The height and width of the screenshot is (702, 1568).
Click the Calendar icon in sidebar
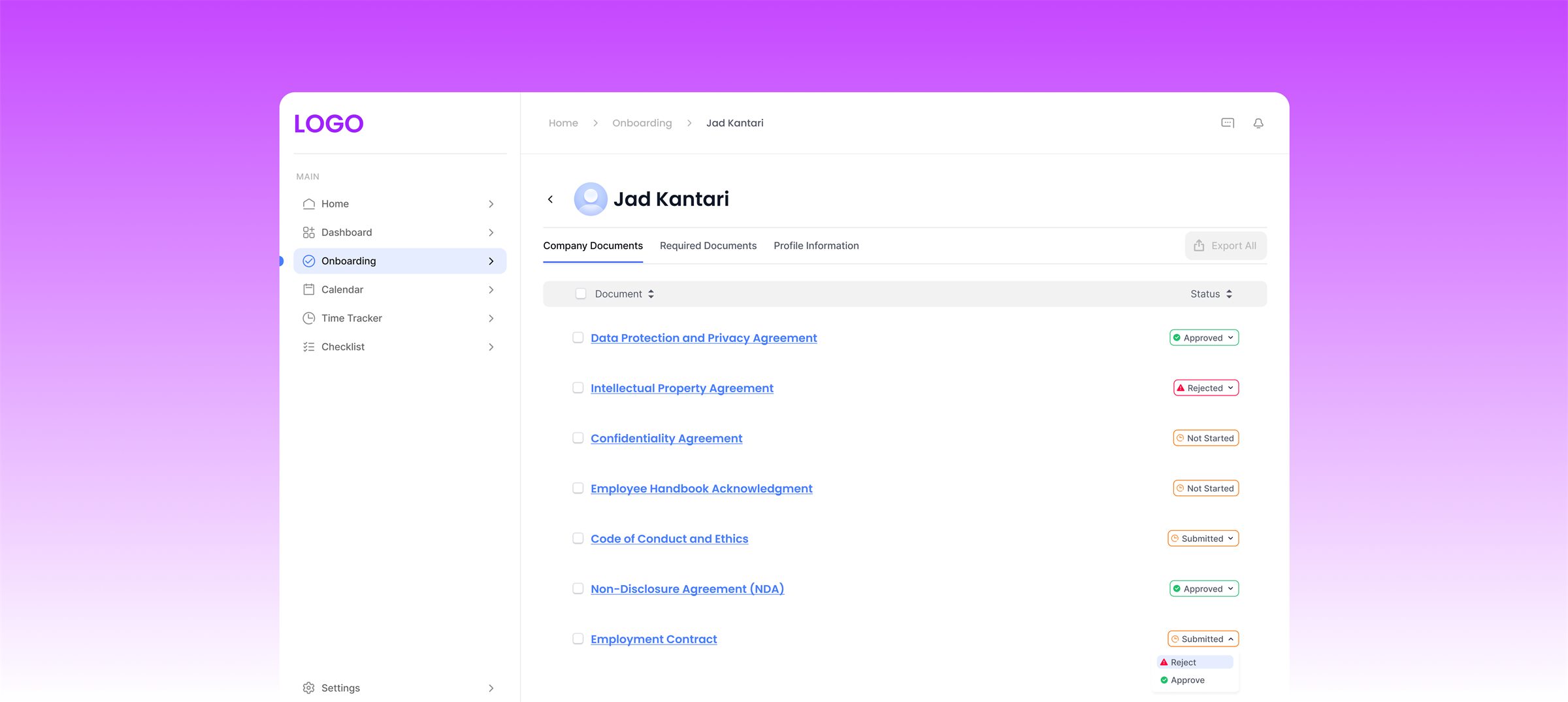point(309,290)
